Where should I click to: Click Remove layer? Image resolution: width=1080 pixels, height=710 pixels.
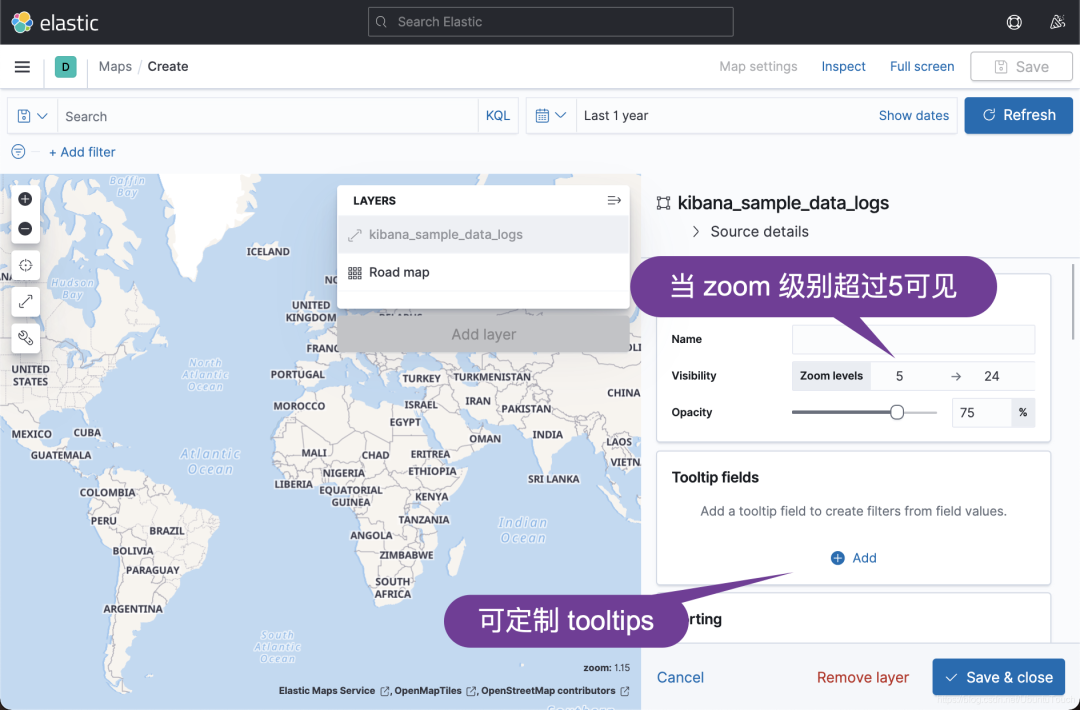point(863,677)
